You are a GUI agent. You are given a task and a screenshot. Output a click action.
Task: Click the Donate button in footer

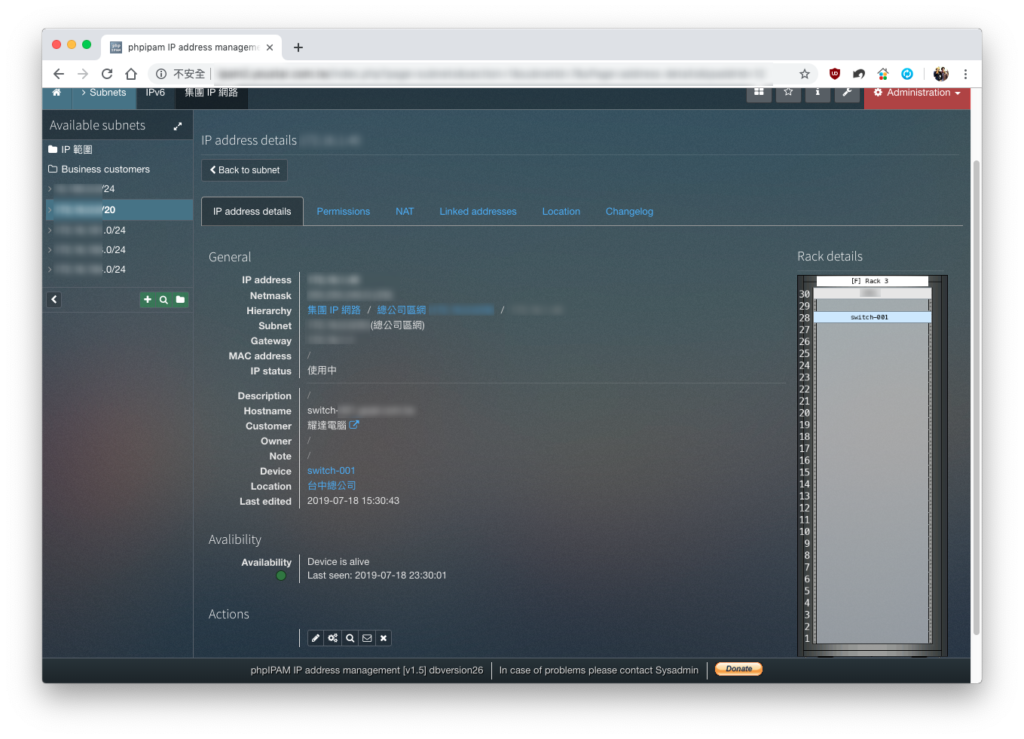(739, 669)
